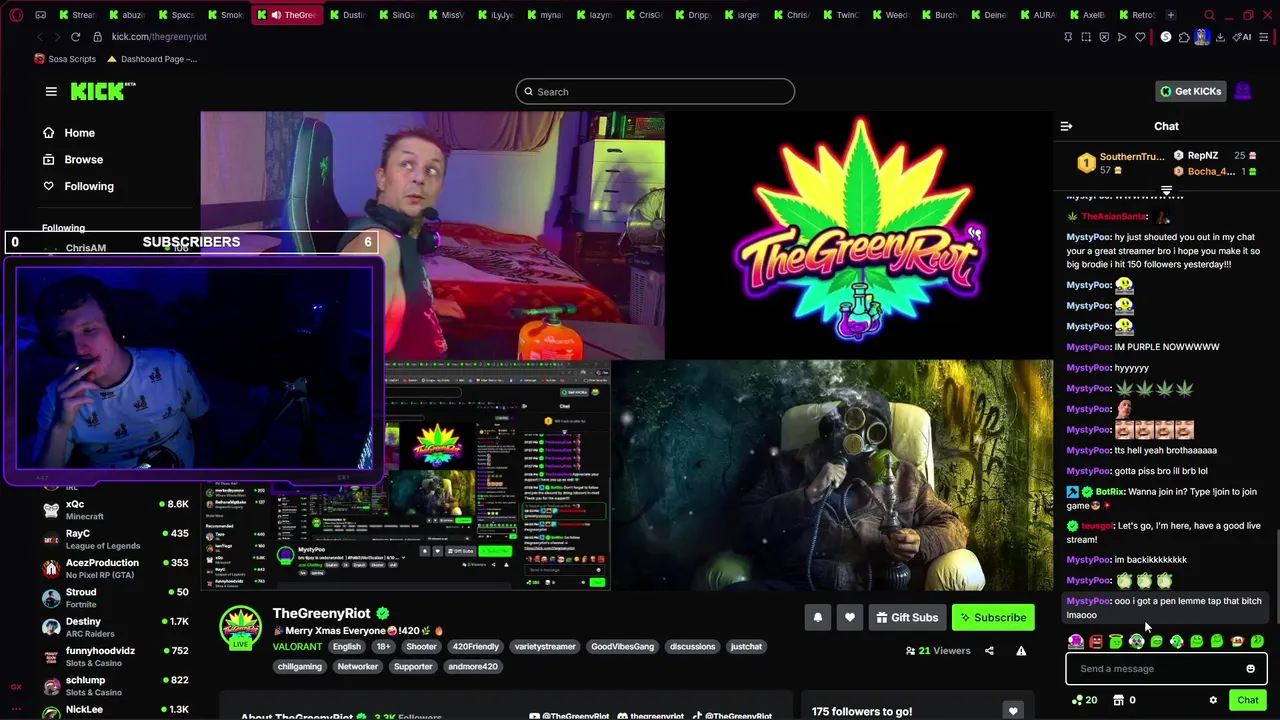Click the Search input field
The height and width of the screenshot is (720, 1280).
pos(655,92)
